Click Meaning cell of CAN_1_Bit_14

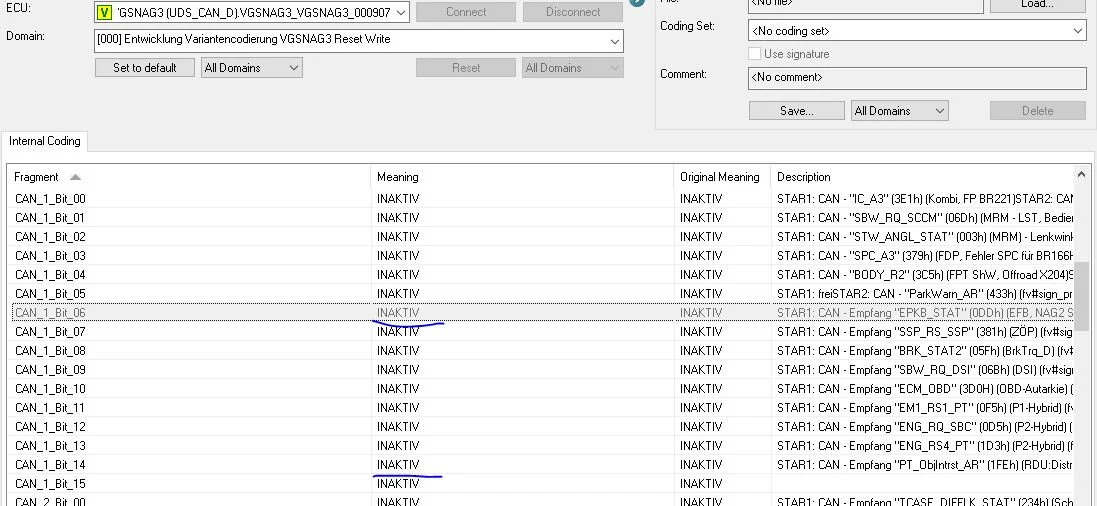point(398,465)
